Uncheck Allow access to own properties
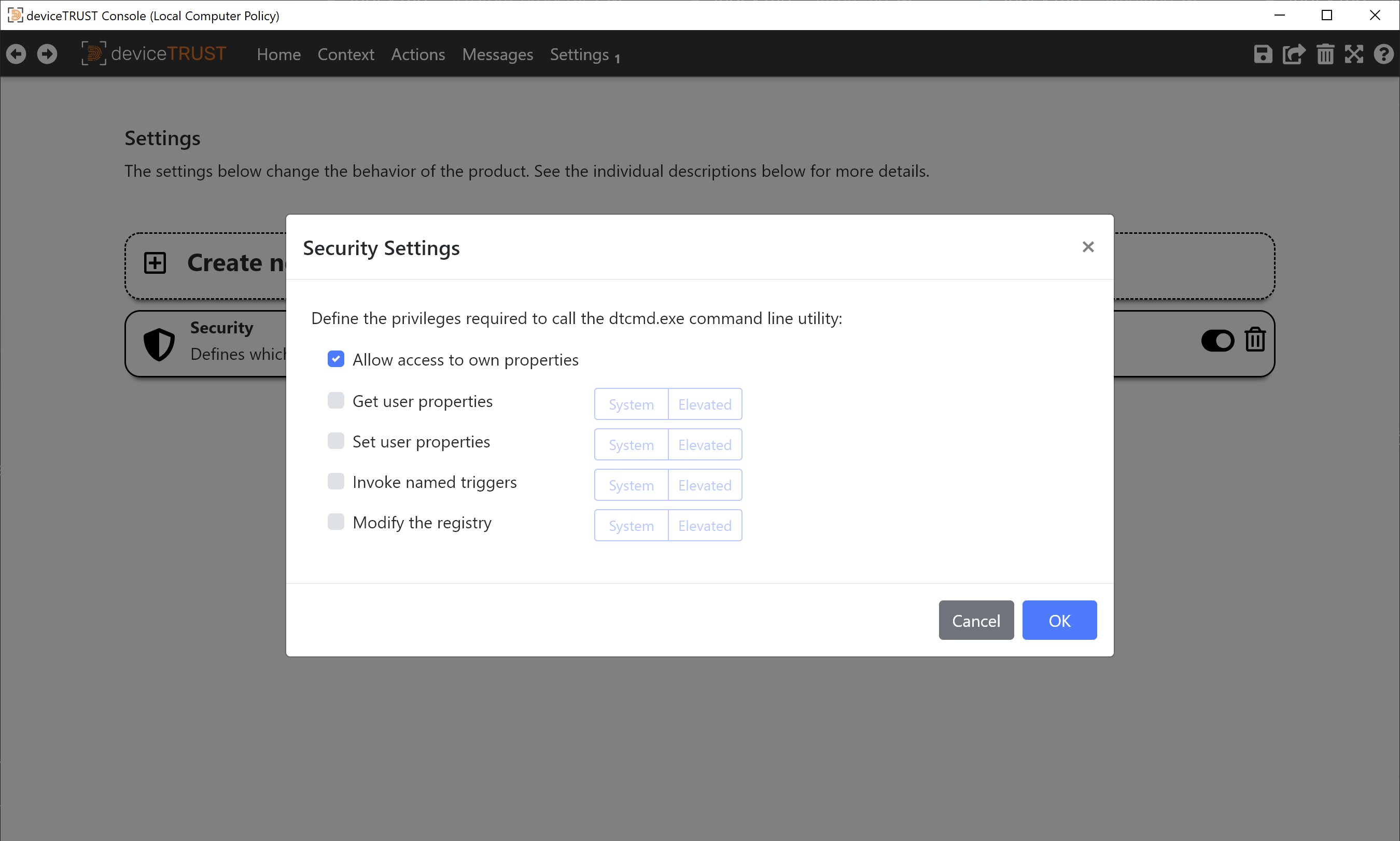This screenshot has width=1400, height=841. coord(336,359)
